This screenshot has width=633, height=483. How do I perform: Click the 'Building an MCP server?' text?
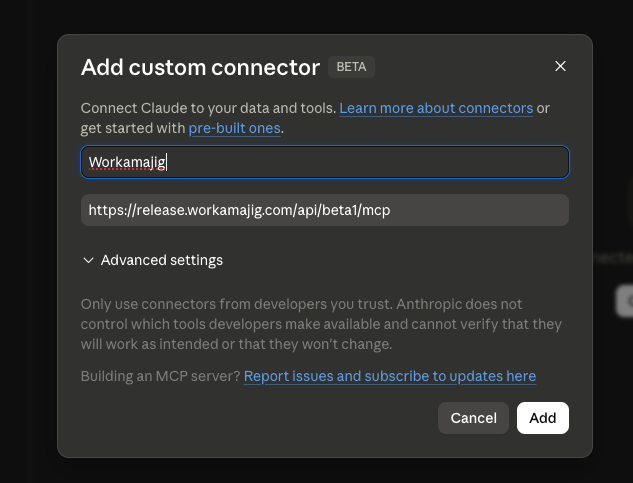click(161, 376)
